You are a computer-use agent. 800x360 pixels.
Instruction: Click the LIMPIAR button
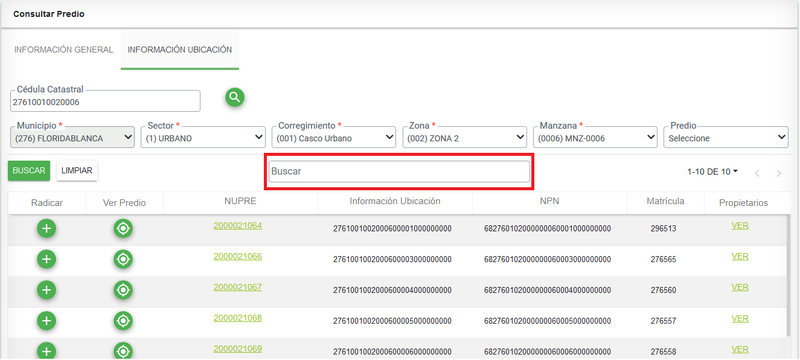point(77,171)
